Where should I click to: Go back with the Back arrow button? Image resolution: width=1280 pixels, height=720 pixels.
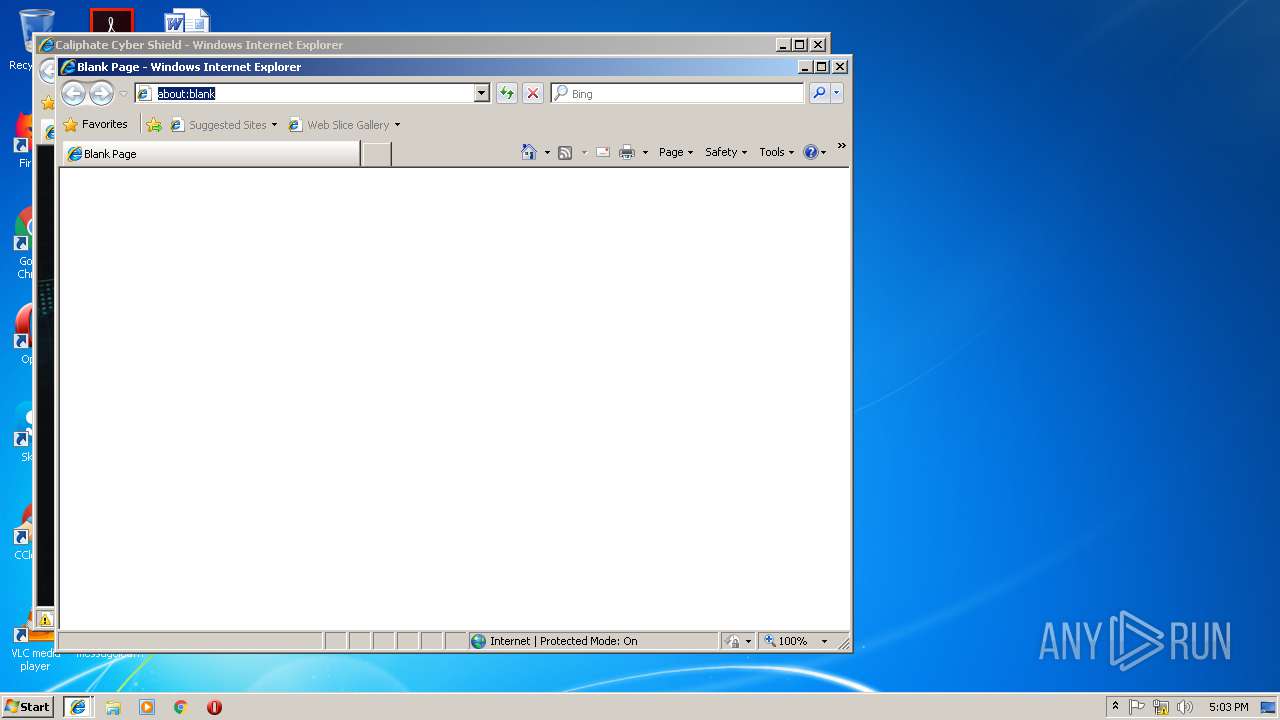73,94
